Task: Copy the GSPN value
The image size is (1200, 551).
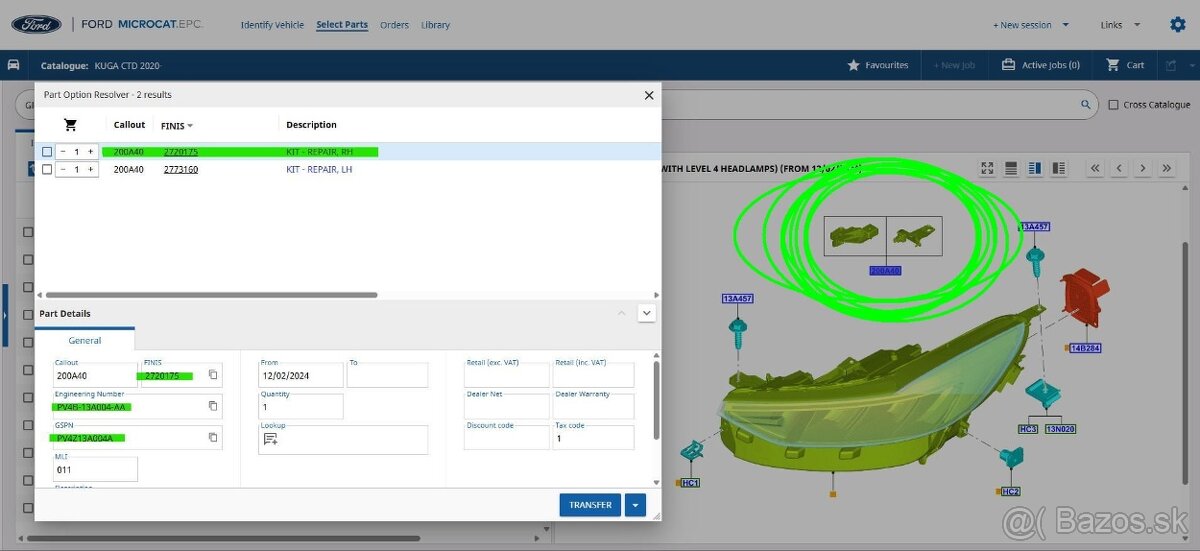Action: click(x=213, y=437)
